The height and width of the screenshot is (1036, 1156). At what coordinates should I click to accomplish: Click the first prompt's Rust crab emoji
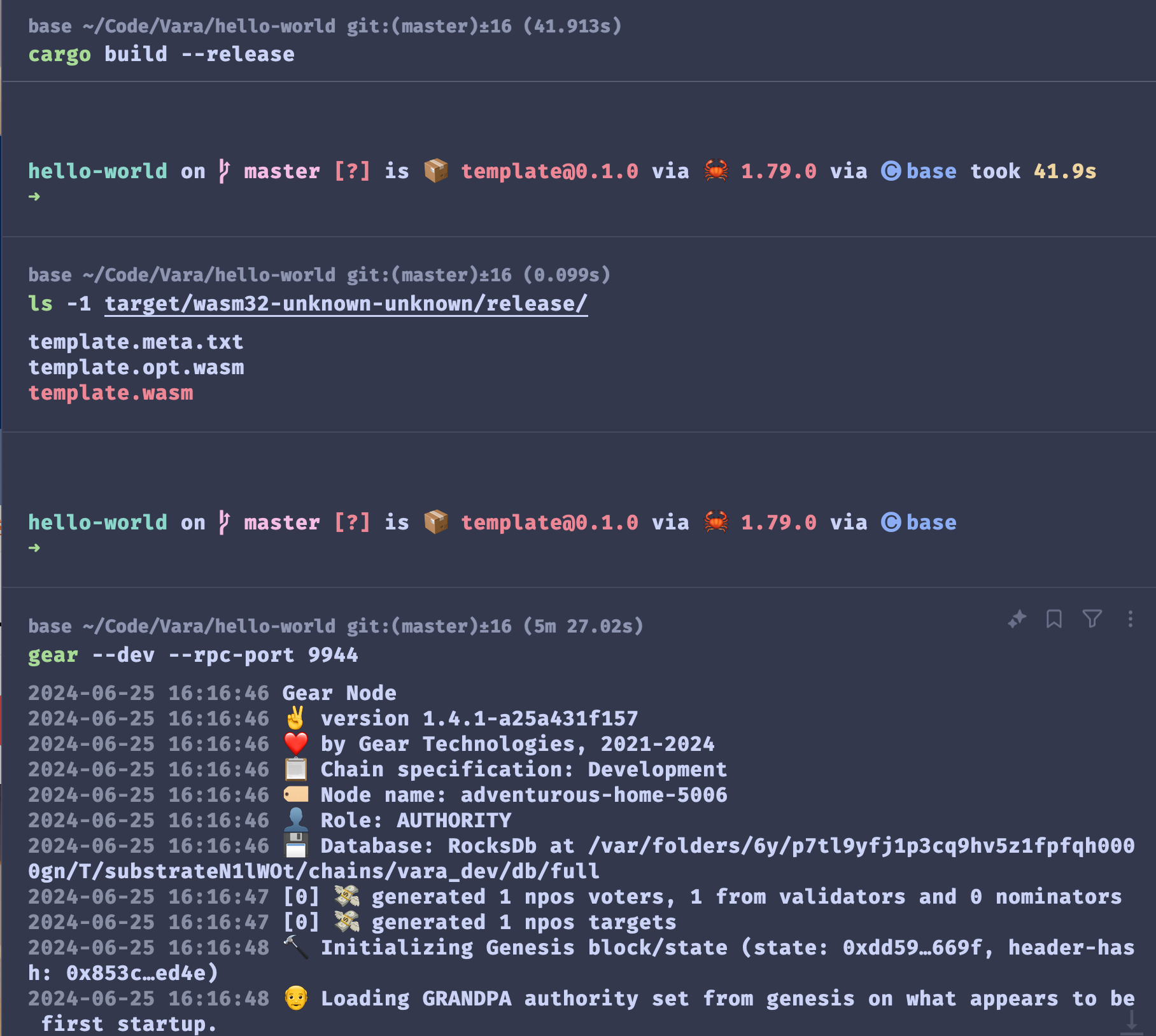716,171
